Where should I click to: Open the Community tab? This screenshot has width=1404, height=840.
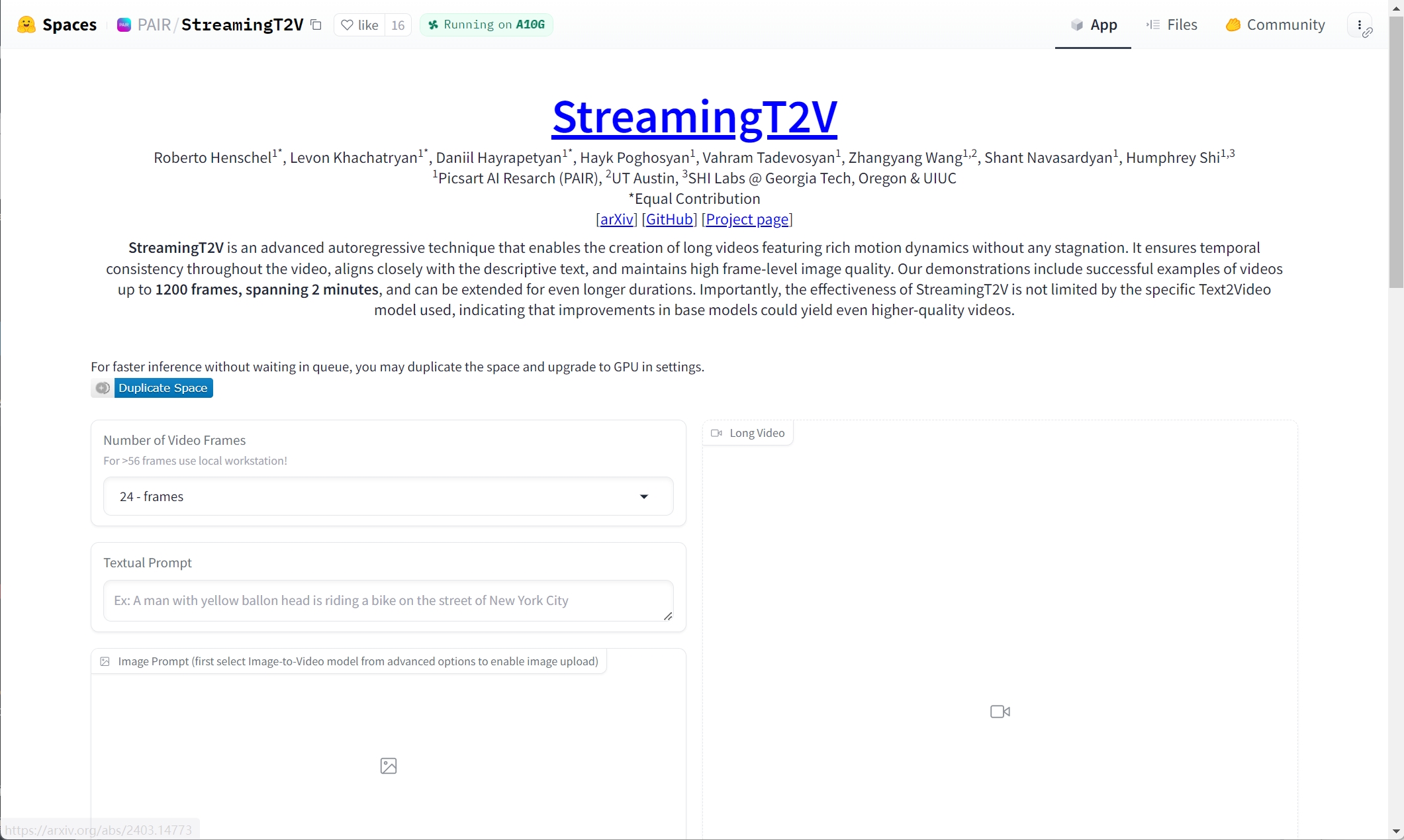1275,24
